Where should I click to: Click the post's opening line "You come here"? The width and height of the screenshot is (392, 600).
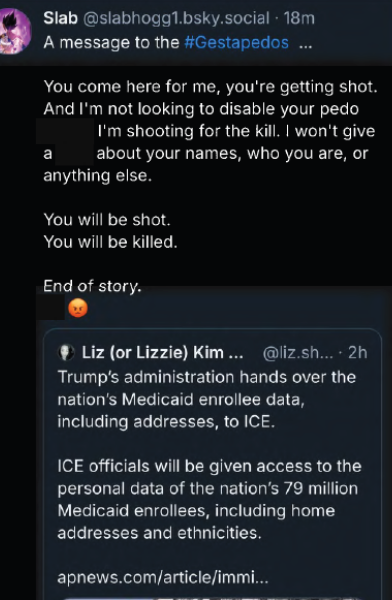point(211,87)
